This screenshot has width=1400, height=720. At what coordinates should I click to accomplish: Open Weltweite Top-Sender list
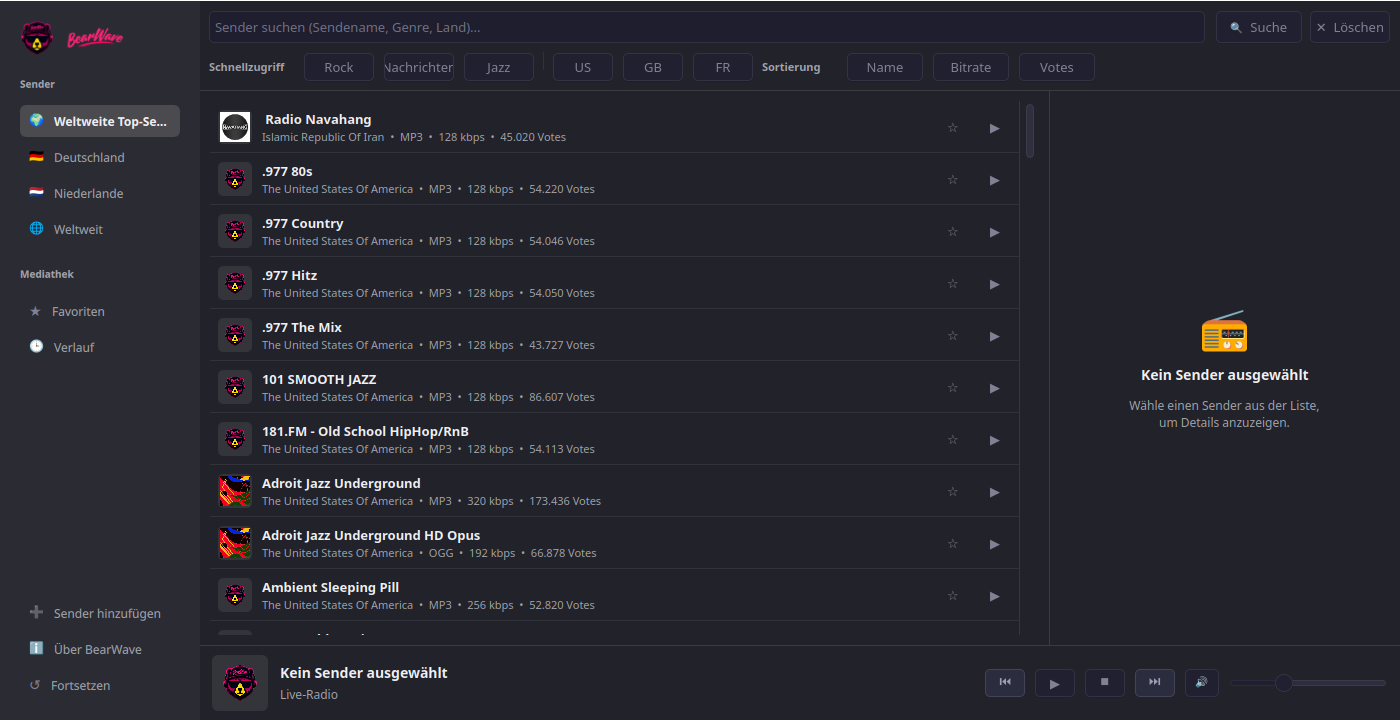[100, 121]
